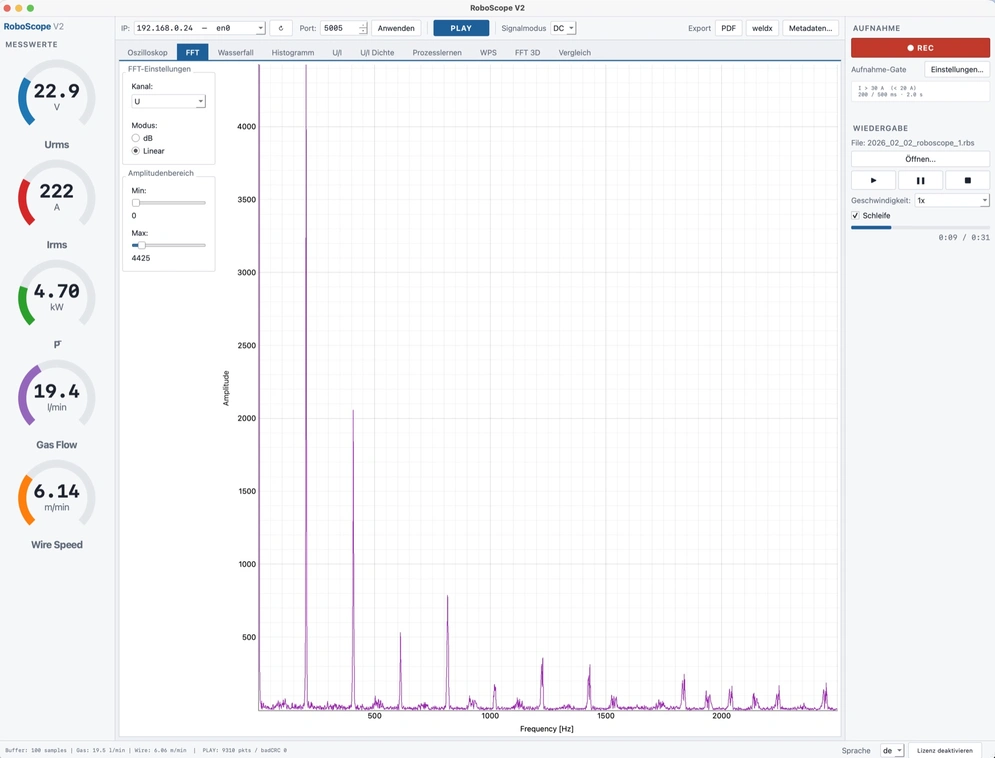Image resolution: width=995 pixels, height=758 pixels.
Task: Click the Anwenden button
Action: point(396,28)
